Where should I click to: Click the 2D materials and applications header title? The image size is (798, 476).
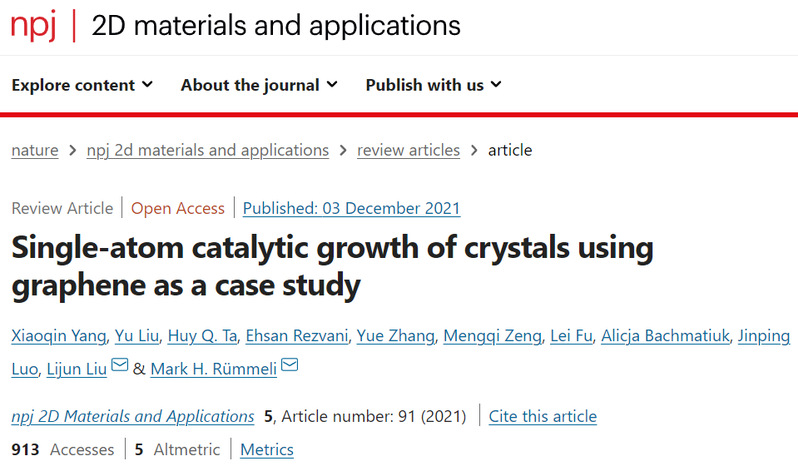tap(276, 26)
